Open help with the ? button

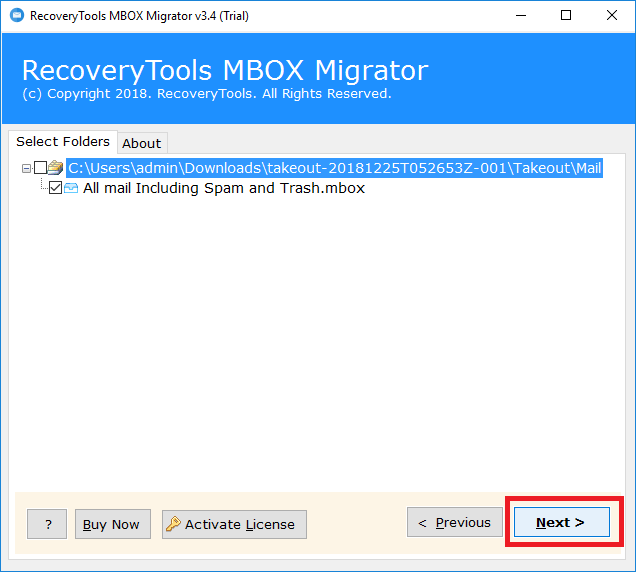(47, 524)
